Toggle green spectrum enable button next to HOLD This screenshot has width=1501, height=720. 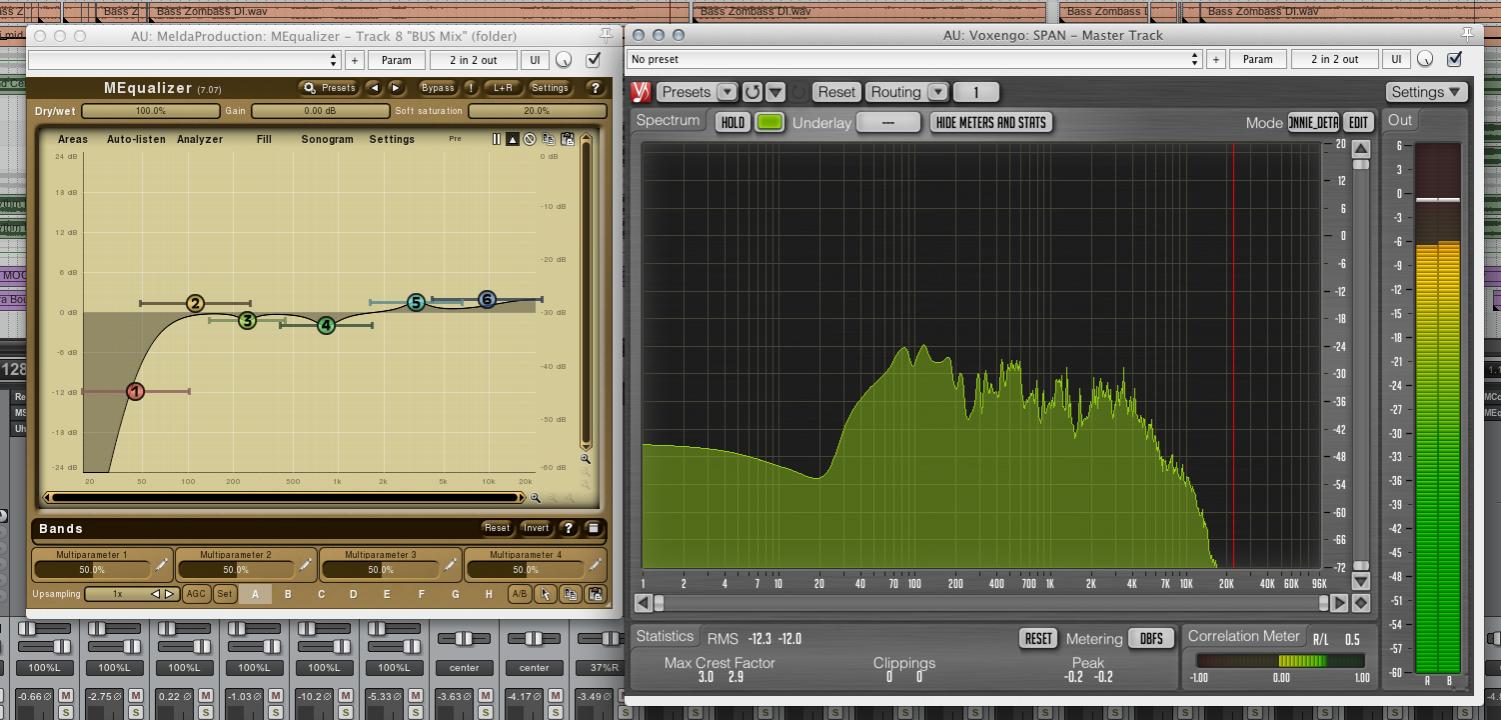(770, 122)
